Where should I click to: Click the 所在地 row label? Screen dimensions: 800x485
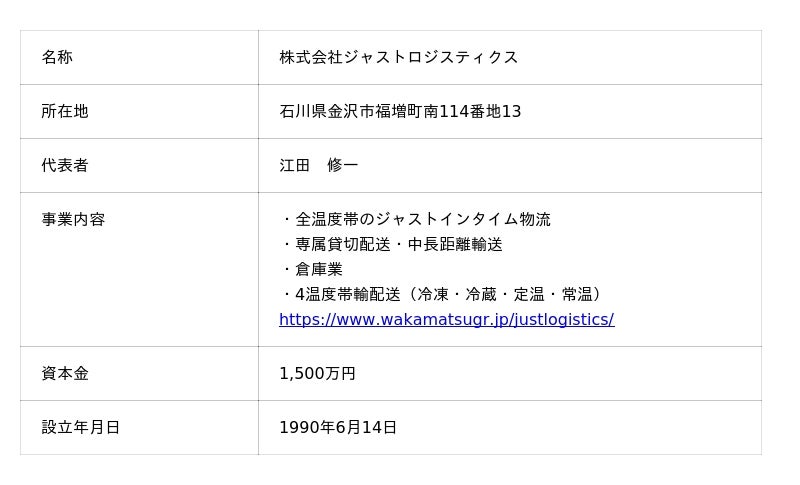(x=65, y=112)
